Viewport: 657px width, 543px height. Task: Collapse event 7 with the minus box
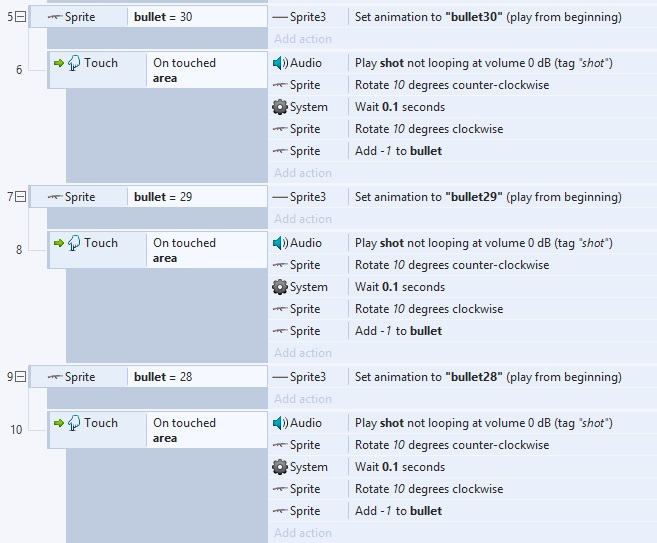(22, 197)
